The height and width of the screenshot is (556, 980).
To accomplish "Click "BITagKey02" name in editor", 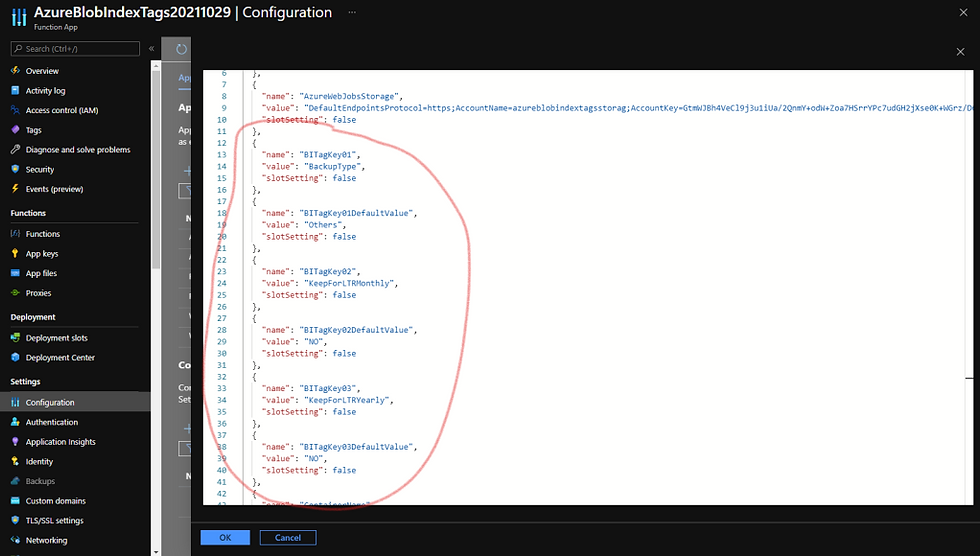I will click(329, 271).
